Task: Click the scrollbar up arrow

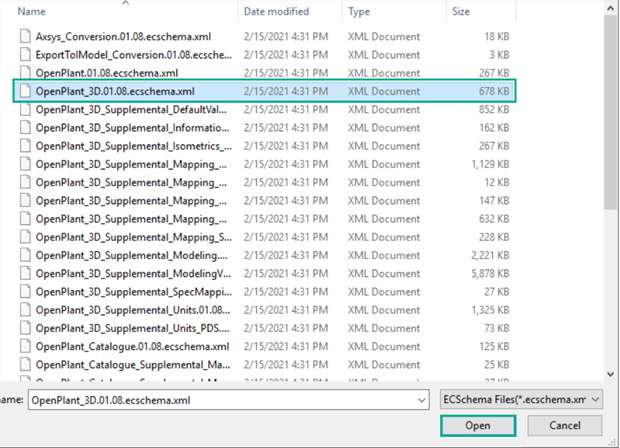Action: point(610,8)
